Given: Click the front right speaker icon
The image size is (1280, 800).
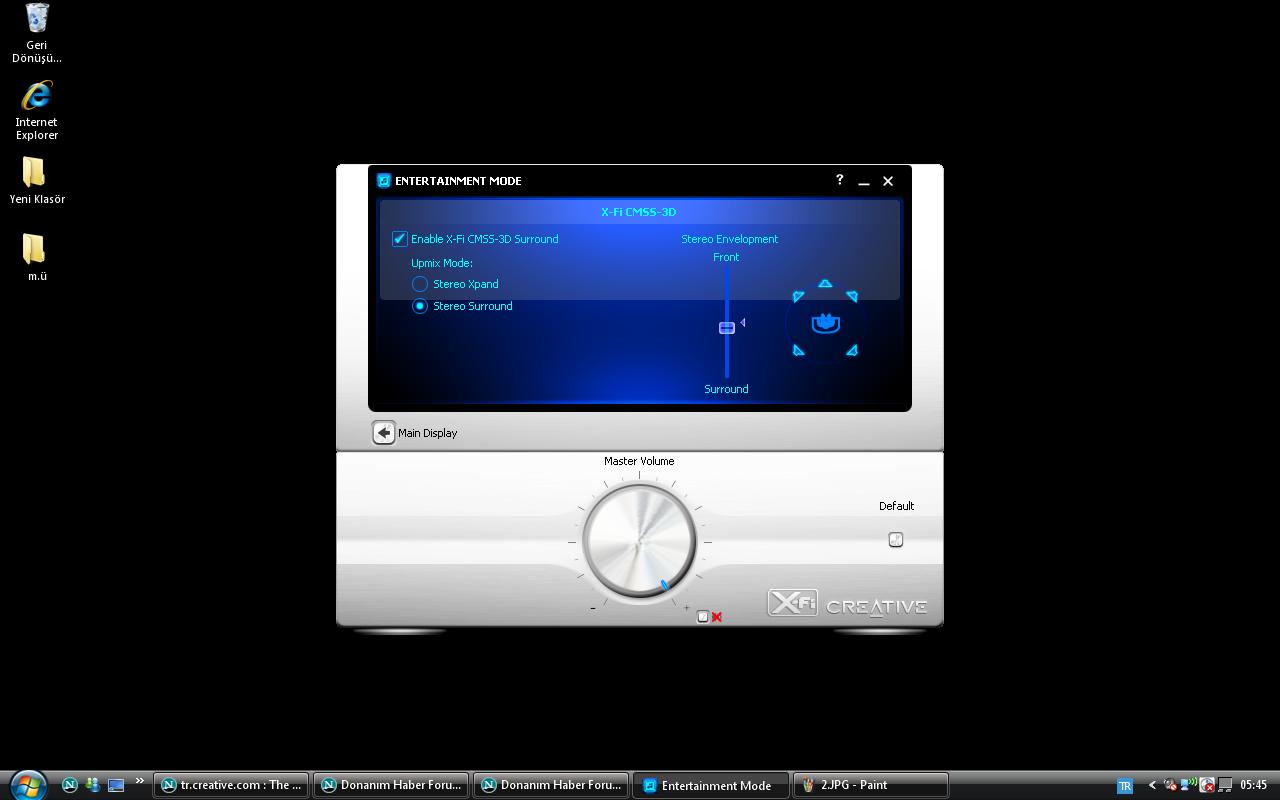Looking at the screenshot, I should [852, 296].
